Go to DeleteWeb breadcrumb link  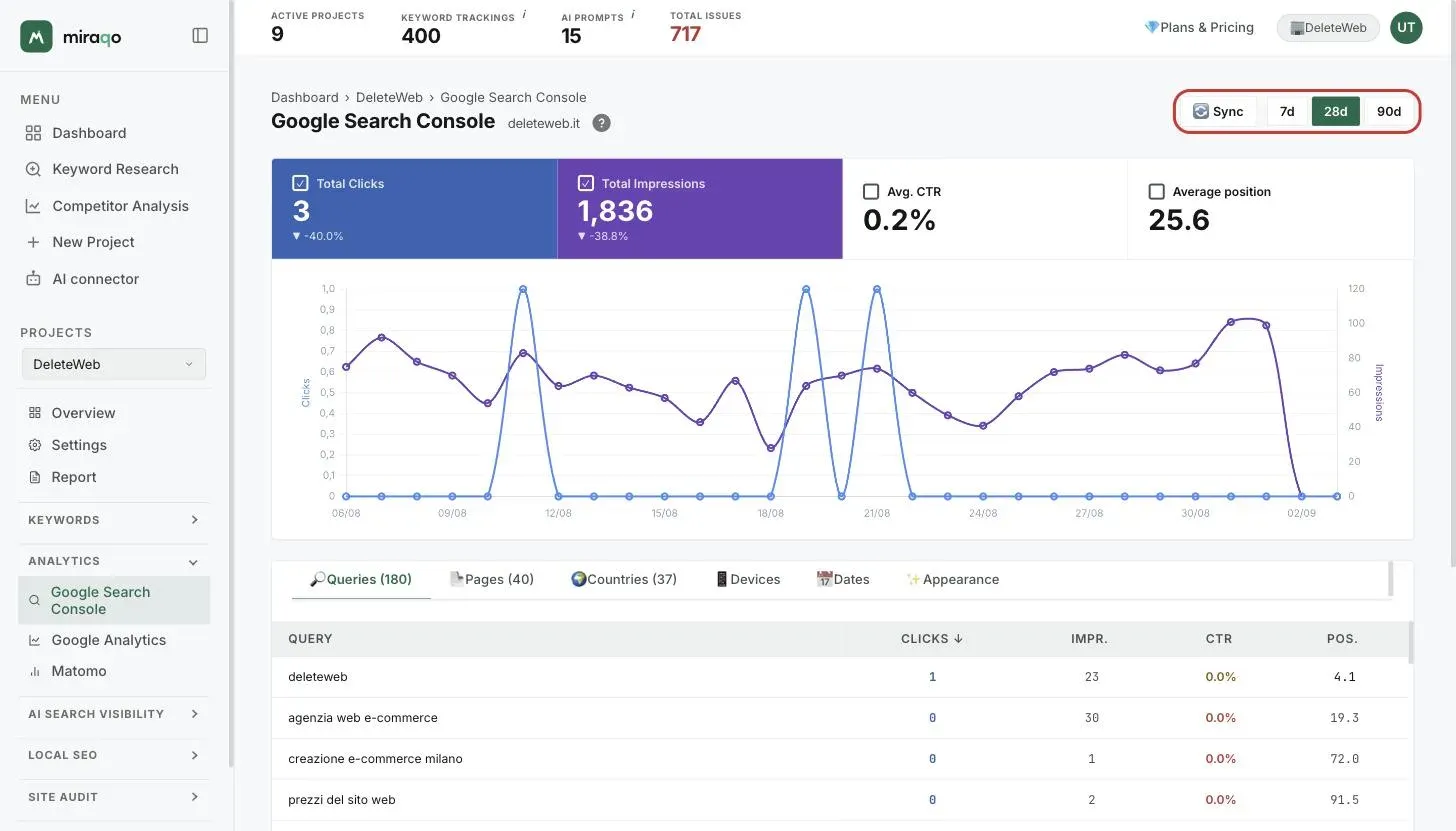pyautogui.click(x=390, y=97)
